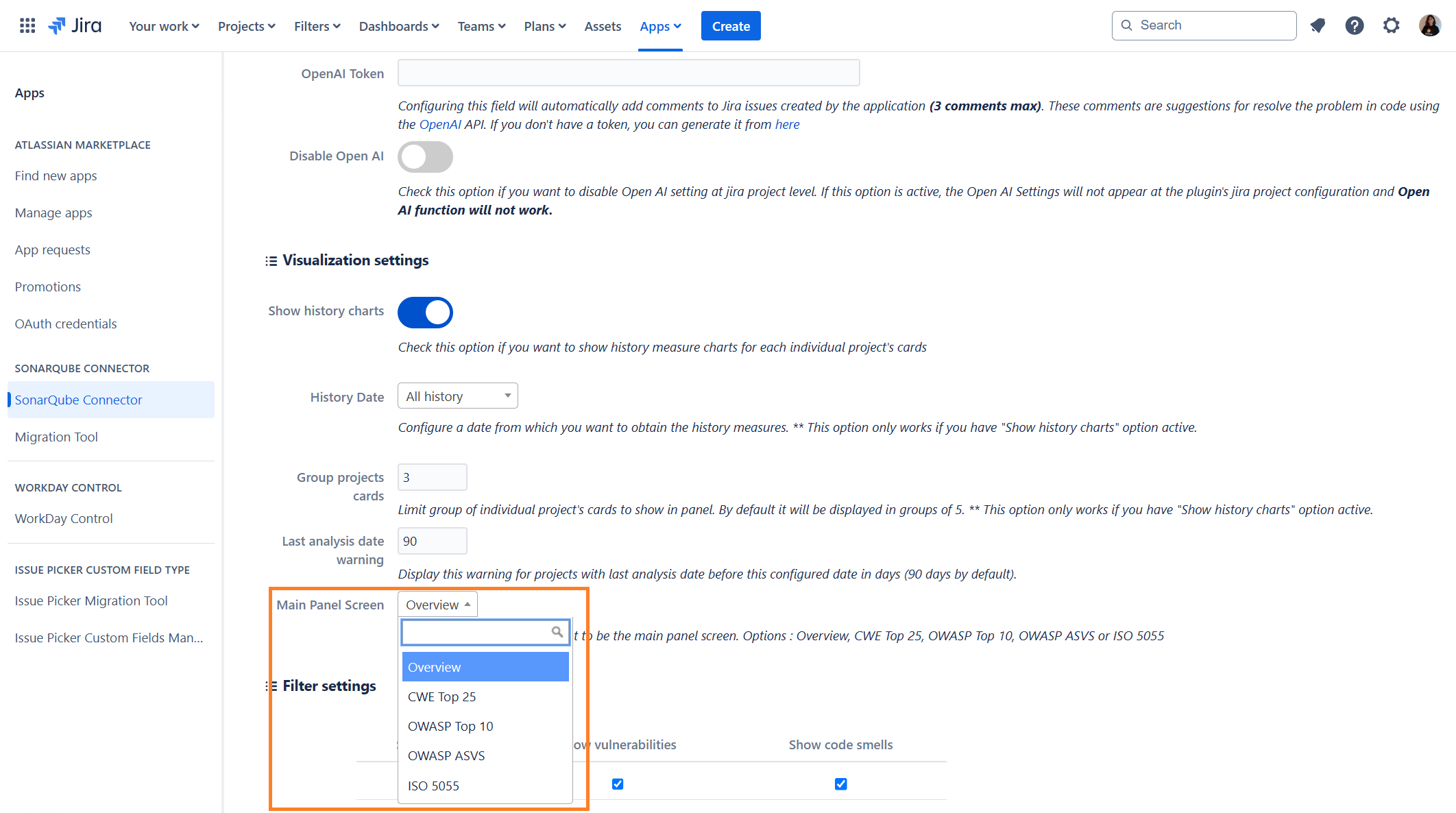Open the notifications icon
The width and height of the screenshot is (1456, 813).
pos(1318,26)
